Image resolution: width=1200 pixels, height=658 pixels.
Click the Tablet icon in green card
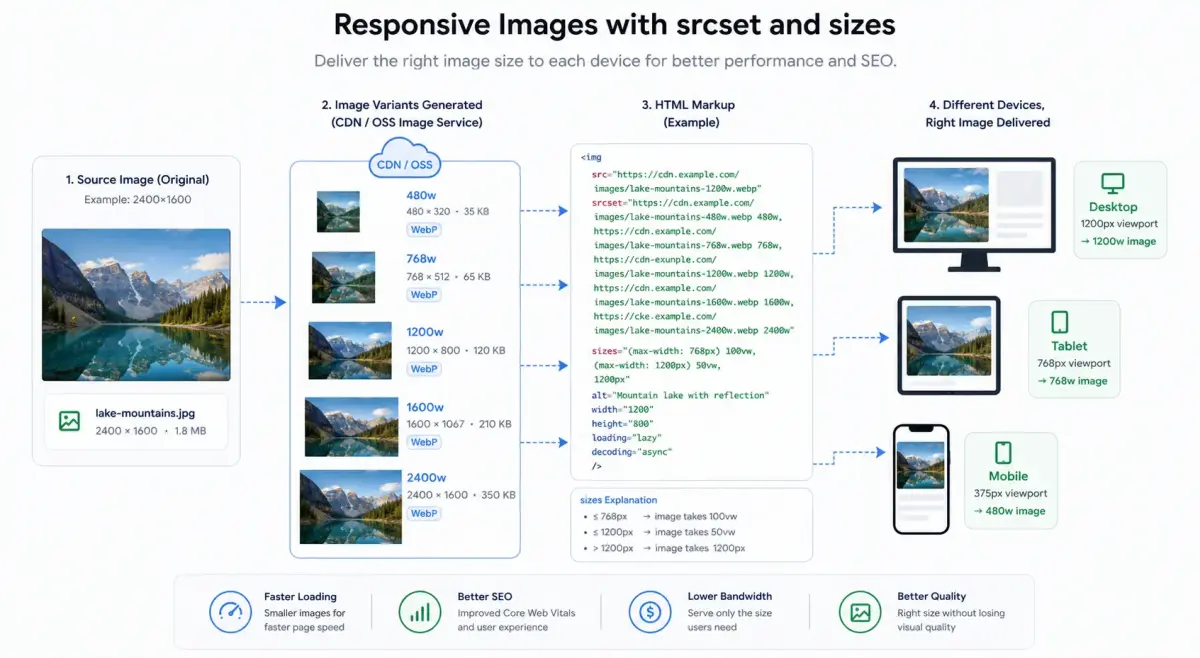tap(1060, 322)
